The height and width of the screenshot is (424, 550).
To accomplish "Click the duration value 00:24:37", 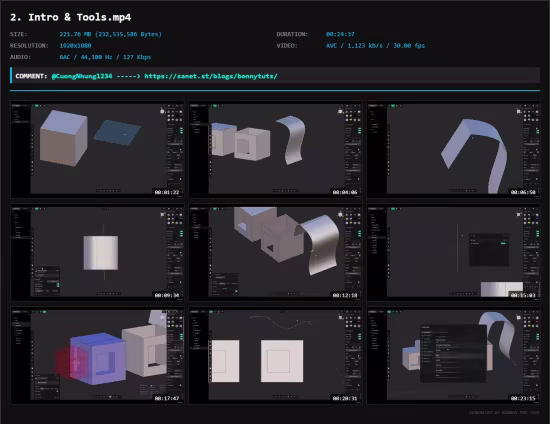I will [x=340, y=34].
